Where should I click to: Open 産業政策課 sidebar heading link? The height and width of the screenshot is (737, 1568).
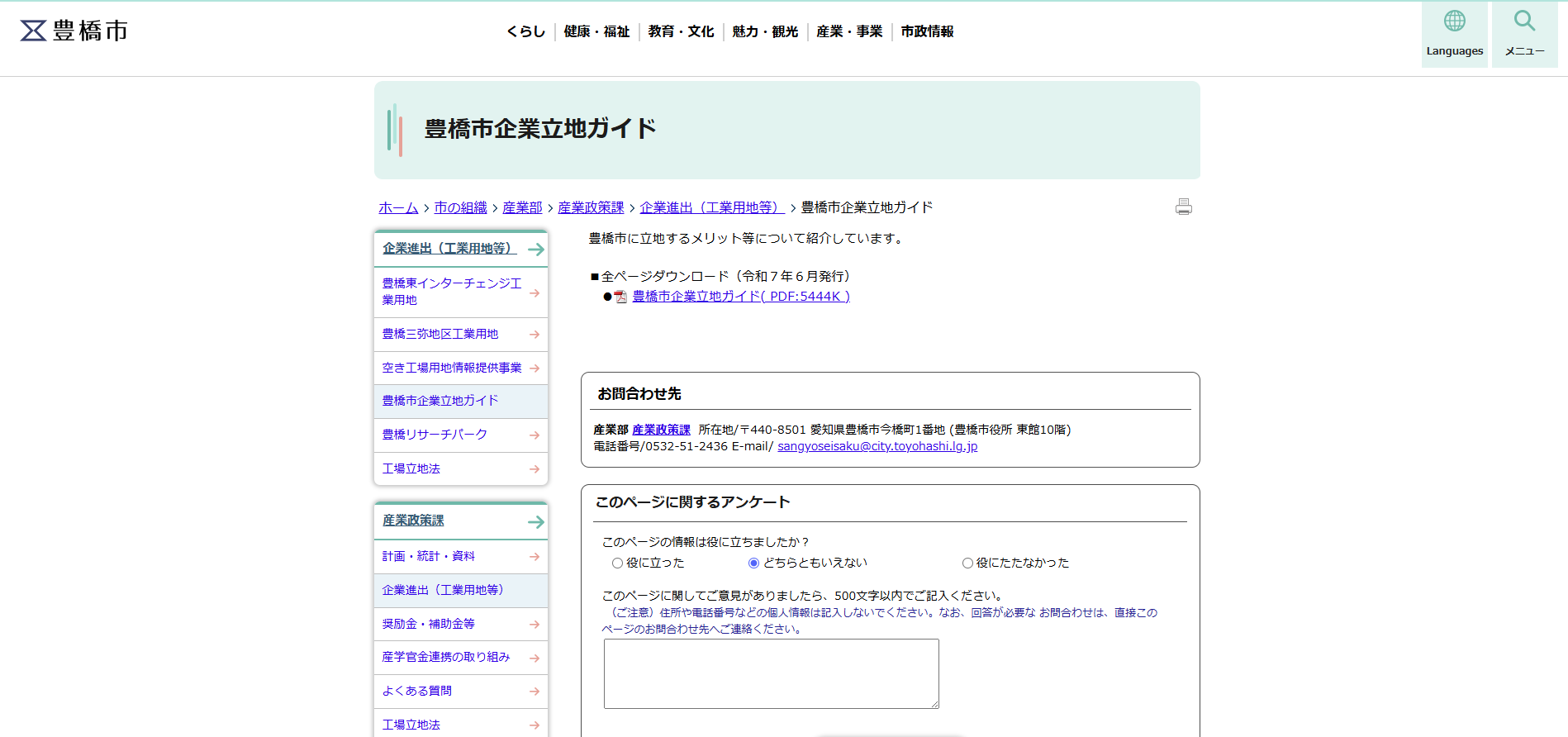pyautogui.click(x=414, y=521)
